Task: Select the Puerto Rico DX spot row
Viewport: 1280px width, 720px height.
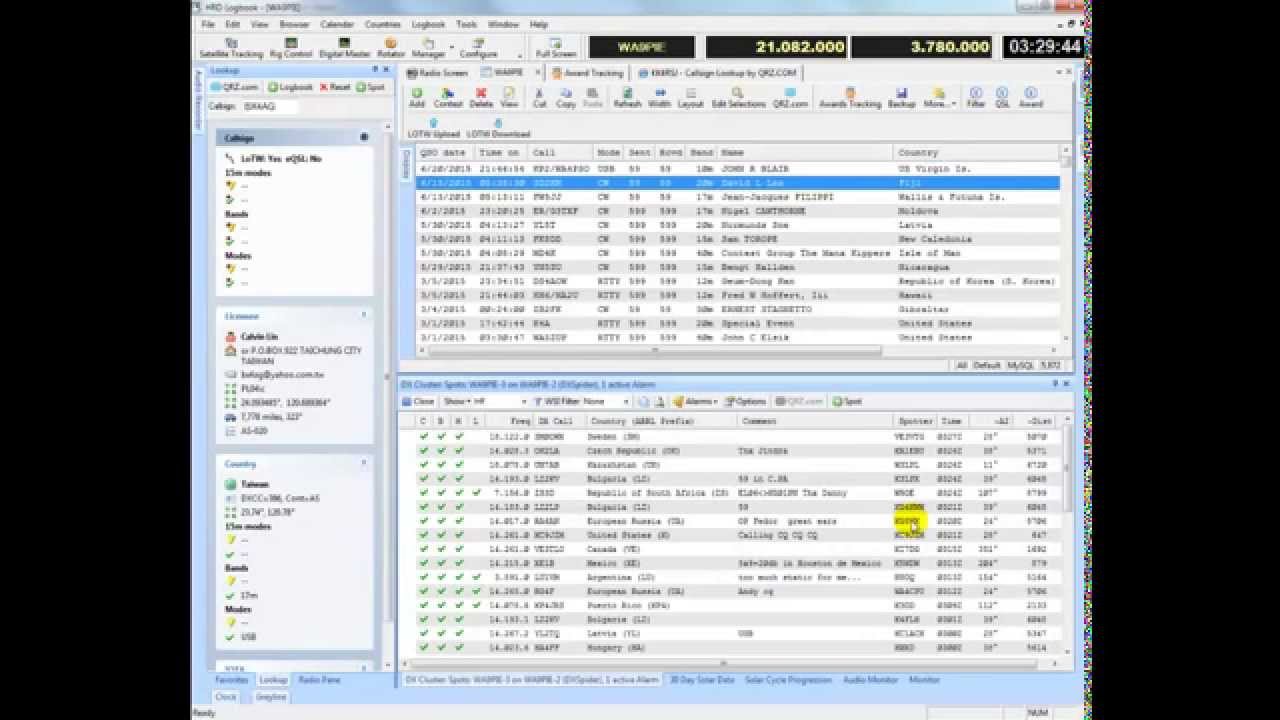Action: (733, 605)
